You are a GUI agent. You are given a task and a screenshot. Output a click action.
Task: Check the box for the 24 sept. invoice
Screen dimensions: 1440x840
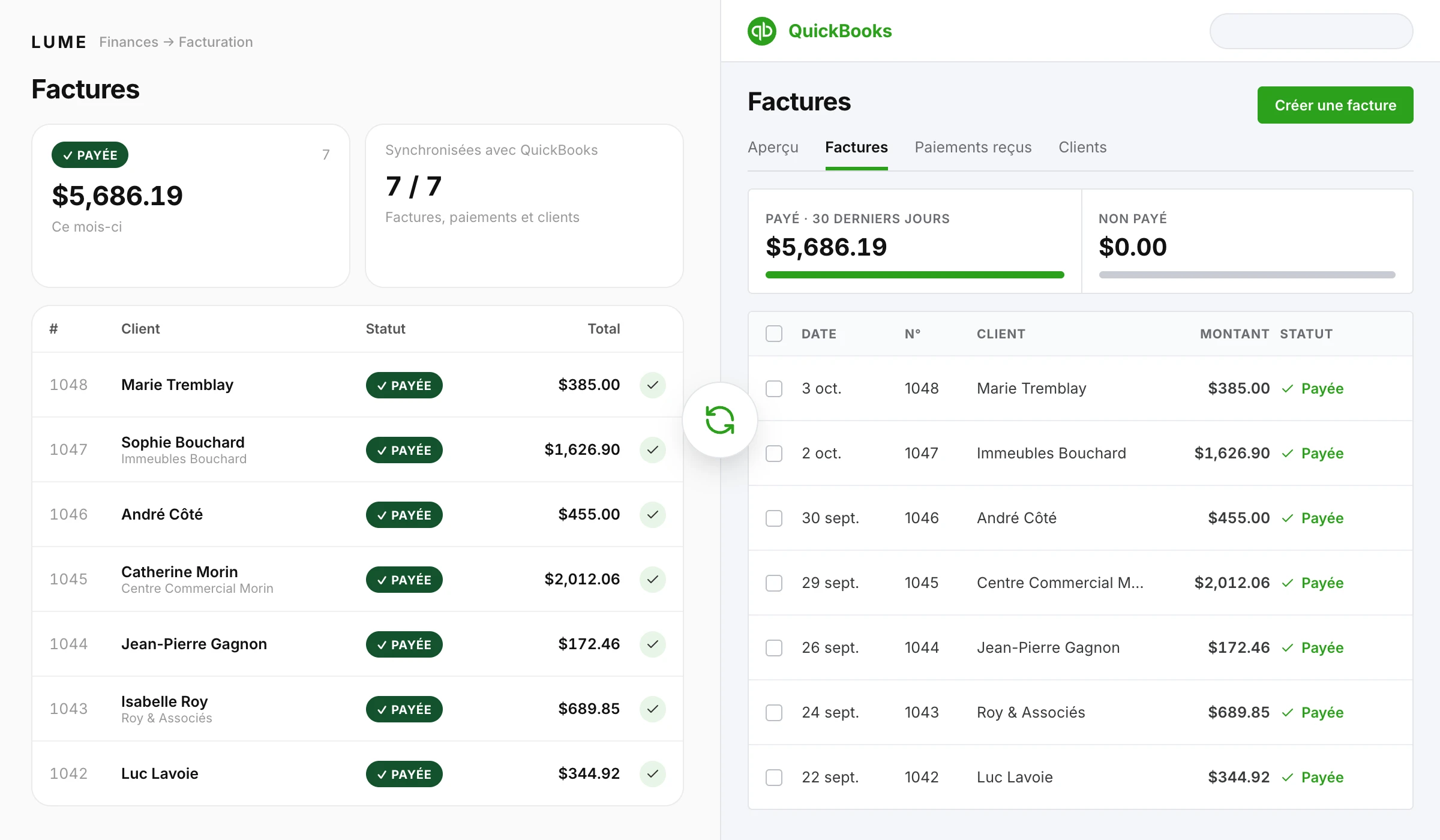(774, 713)
